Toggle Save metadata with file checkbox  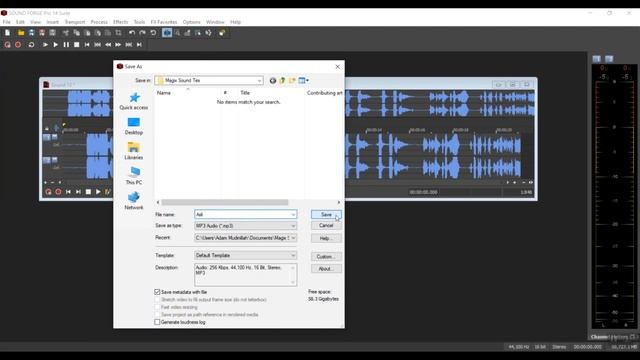(x=157, y=292)
